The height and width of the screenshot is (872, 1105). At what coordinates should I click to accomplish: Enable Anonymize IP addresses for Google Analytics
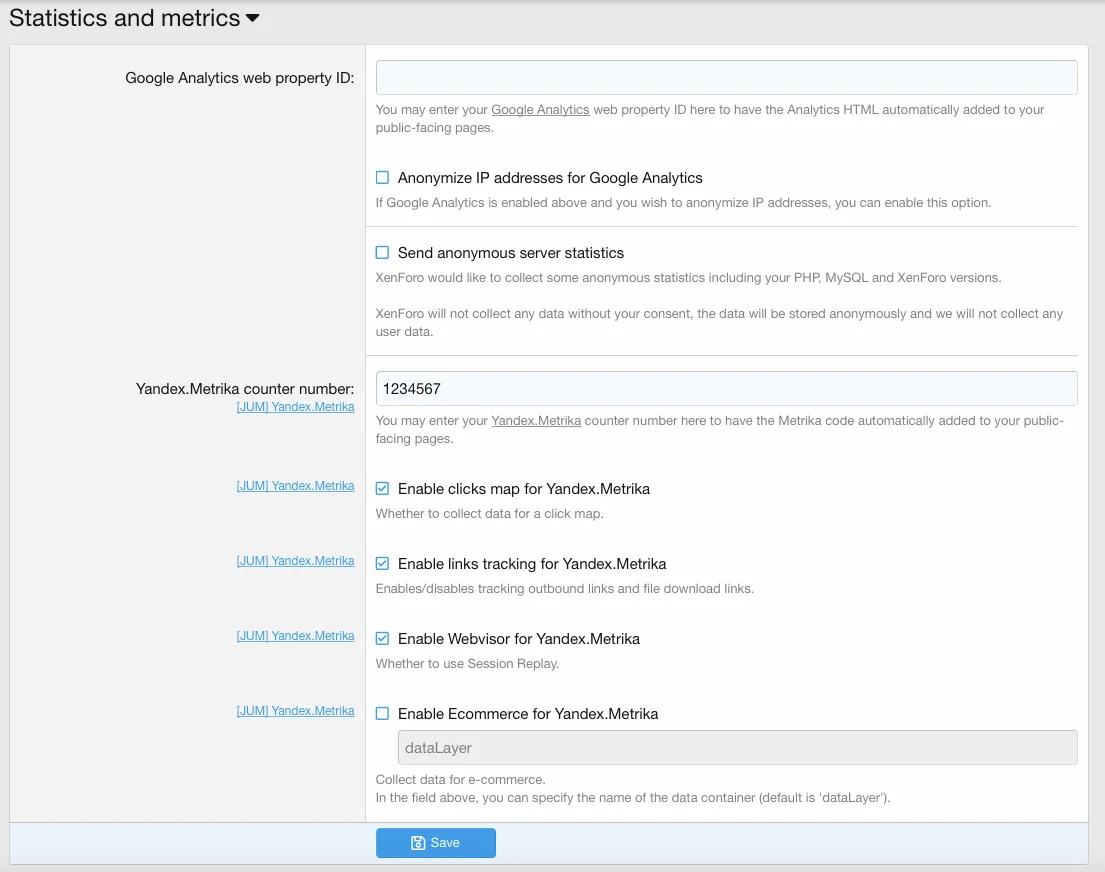click(x=382, y=178)
